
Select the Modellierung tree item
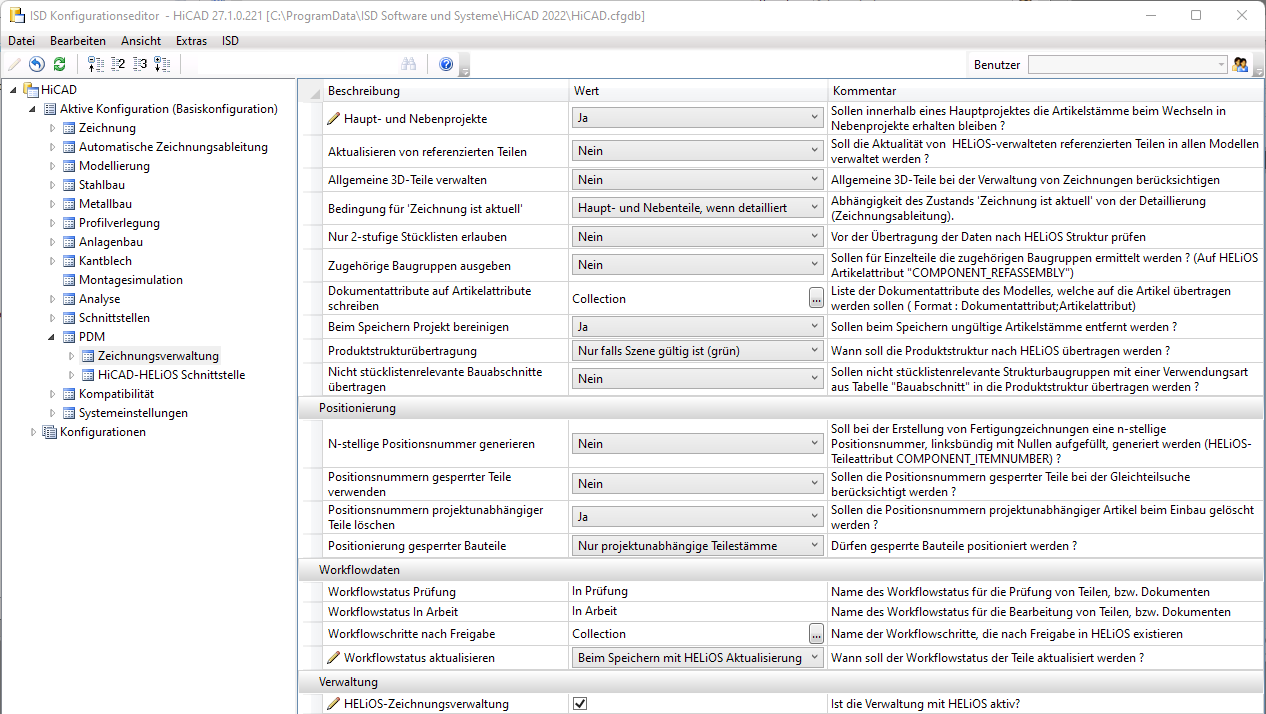(x=114, y=166)
